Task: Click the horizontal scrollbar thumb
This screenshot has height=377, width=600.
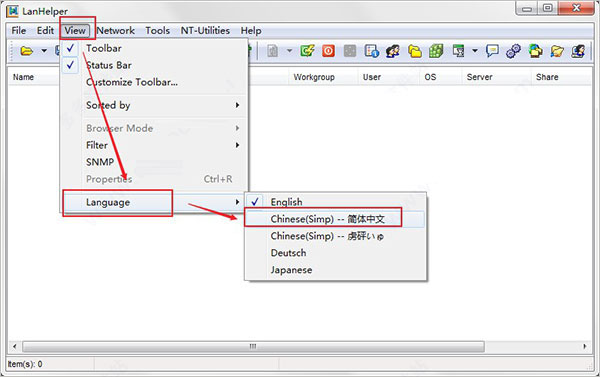Action: pyautogui.click(x=253, y=346)
